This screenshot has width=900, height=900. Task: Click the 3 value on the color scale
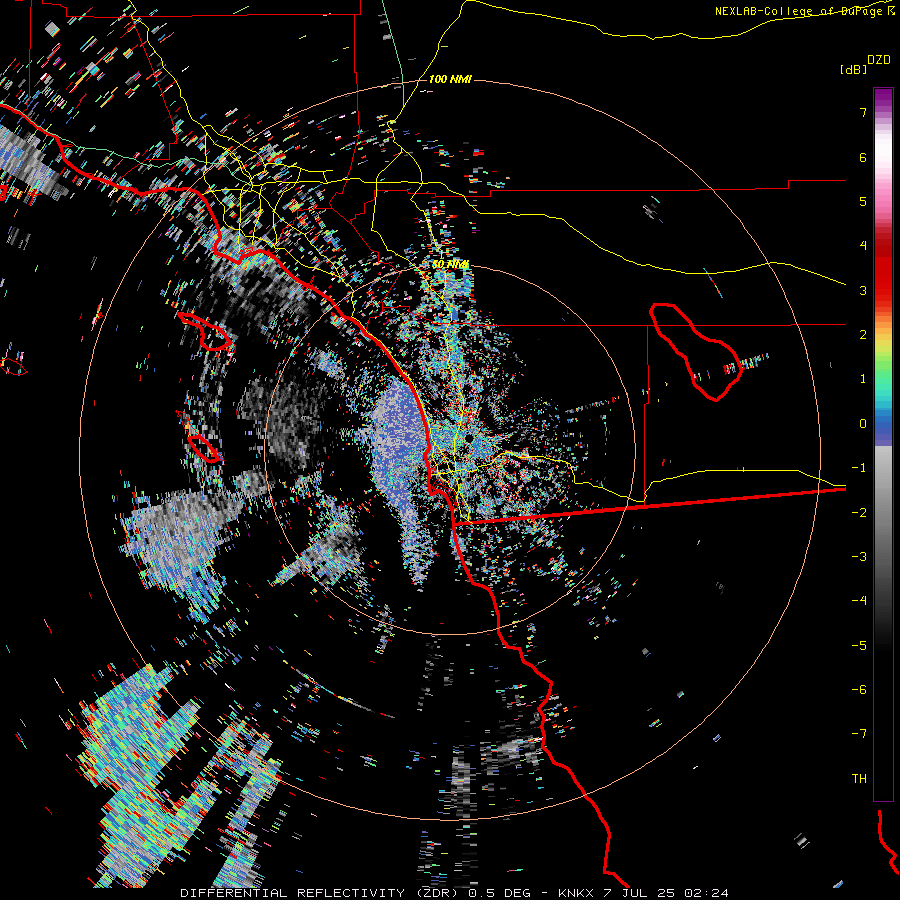863,290
